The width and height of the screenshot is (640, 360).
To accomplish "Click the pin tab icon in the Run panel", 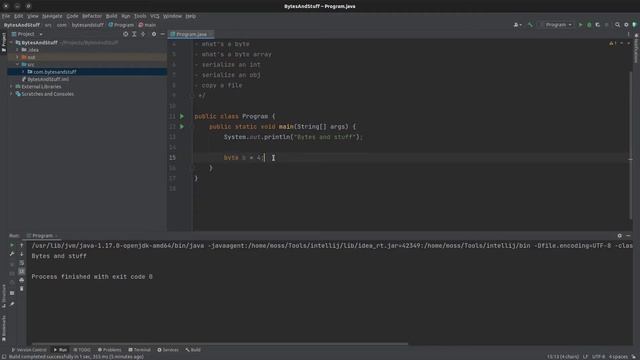I will pos(12,304).
